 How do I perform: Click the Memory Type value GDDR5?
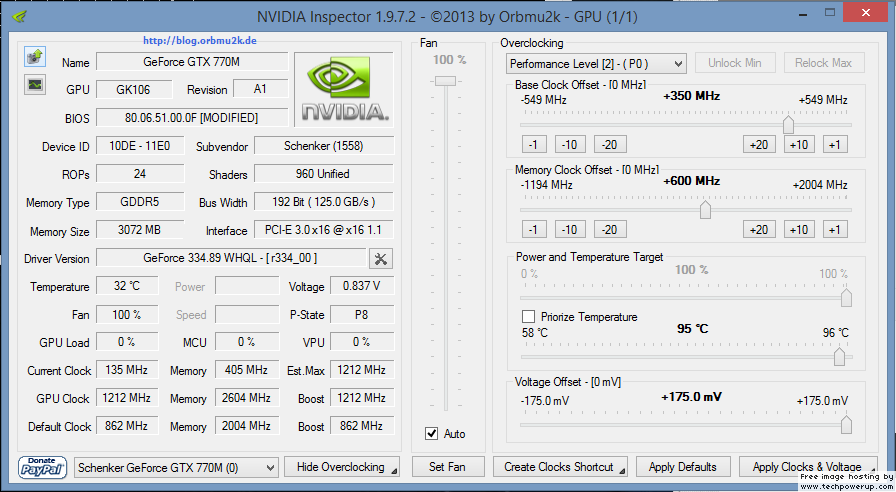140,202
